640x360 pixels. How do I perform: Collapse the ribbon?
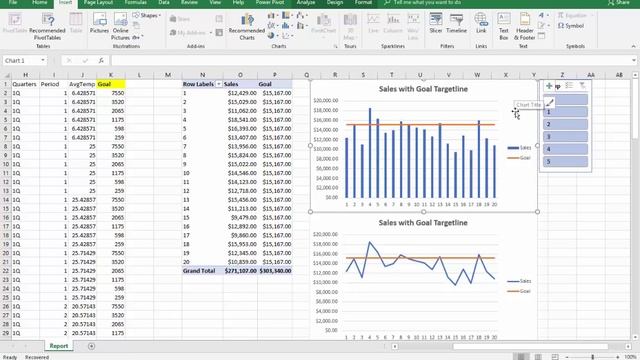coord(633,47)
